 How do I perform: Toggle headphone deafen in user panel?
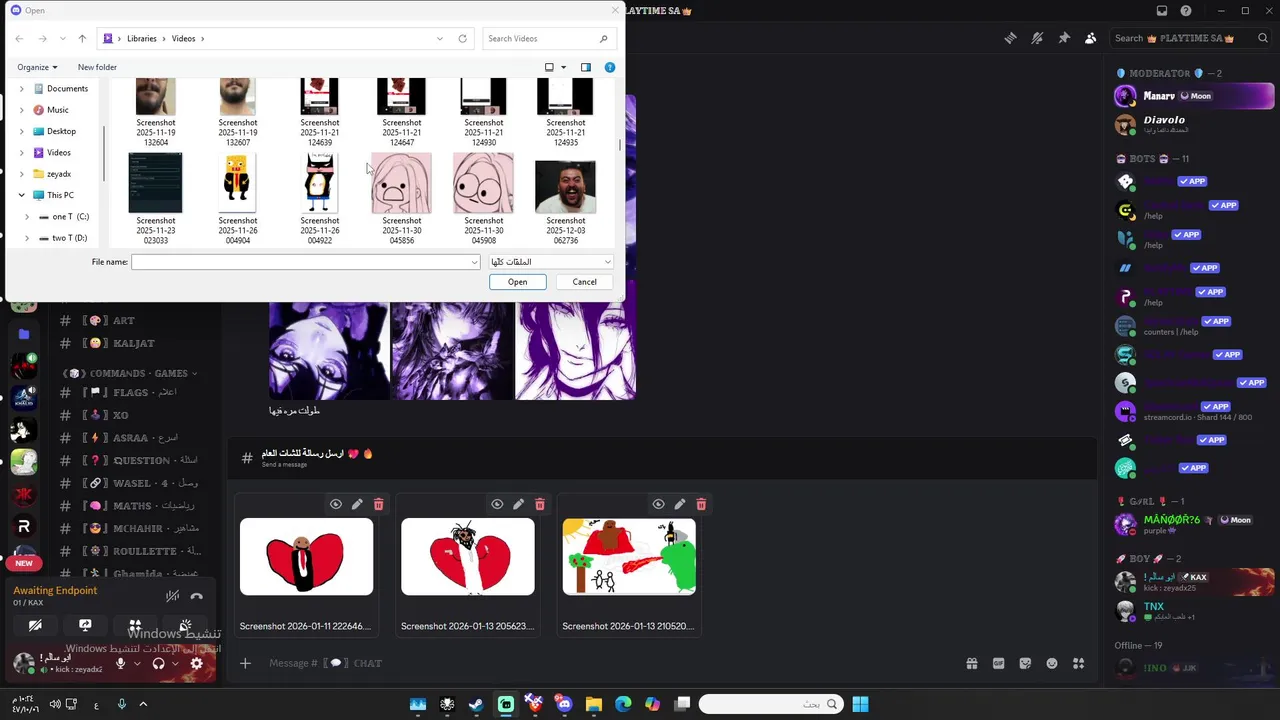tap(158, 663)
